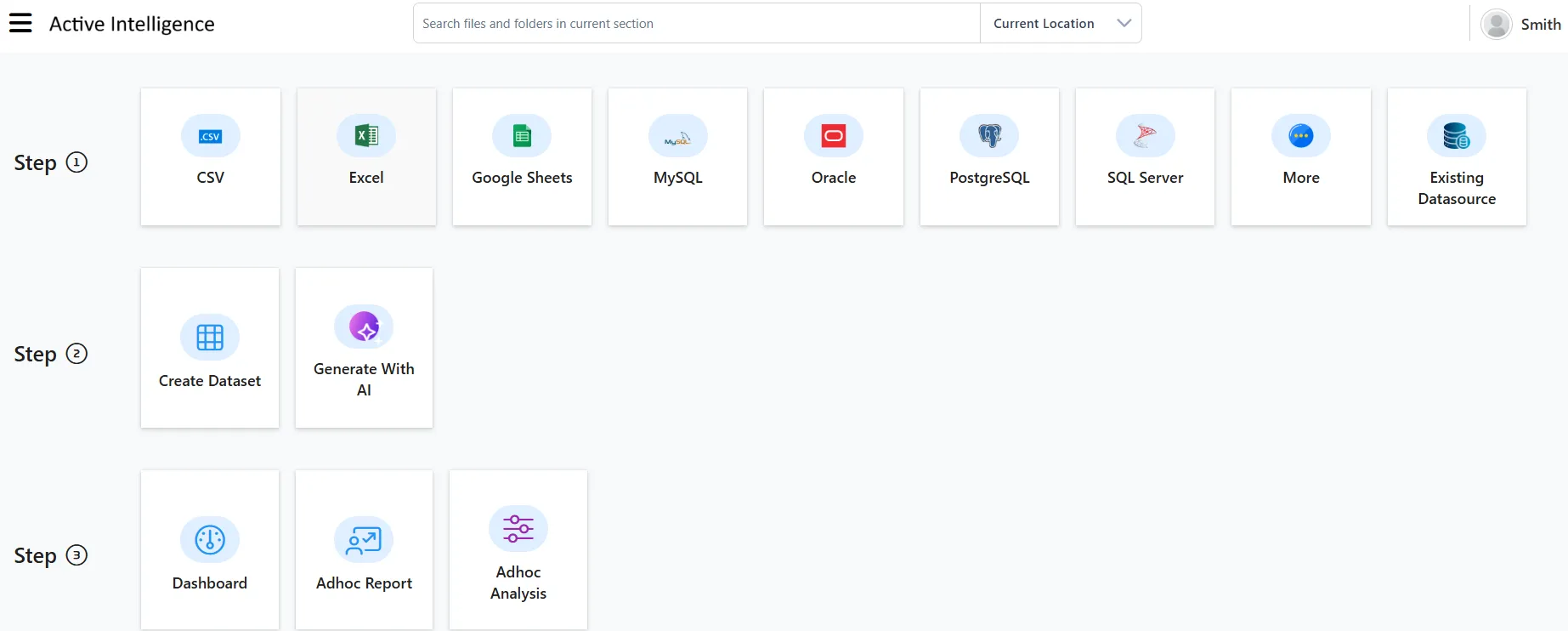
Task: Pick the Google Sheets icon
Action: pyautogui.click(x=522, y=136)
